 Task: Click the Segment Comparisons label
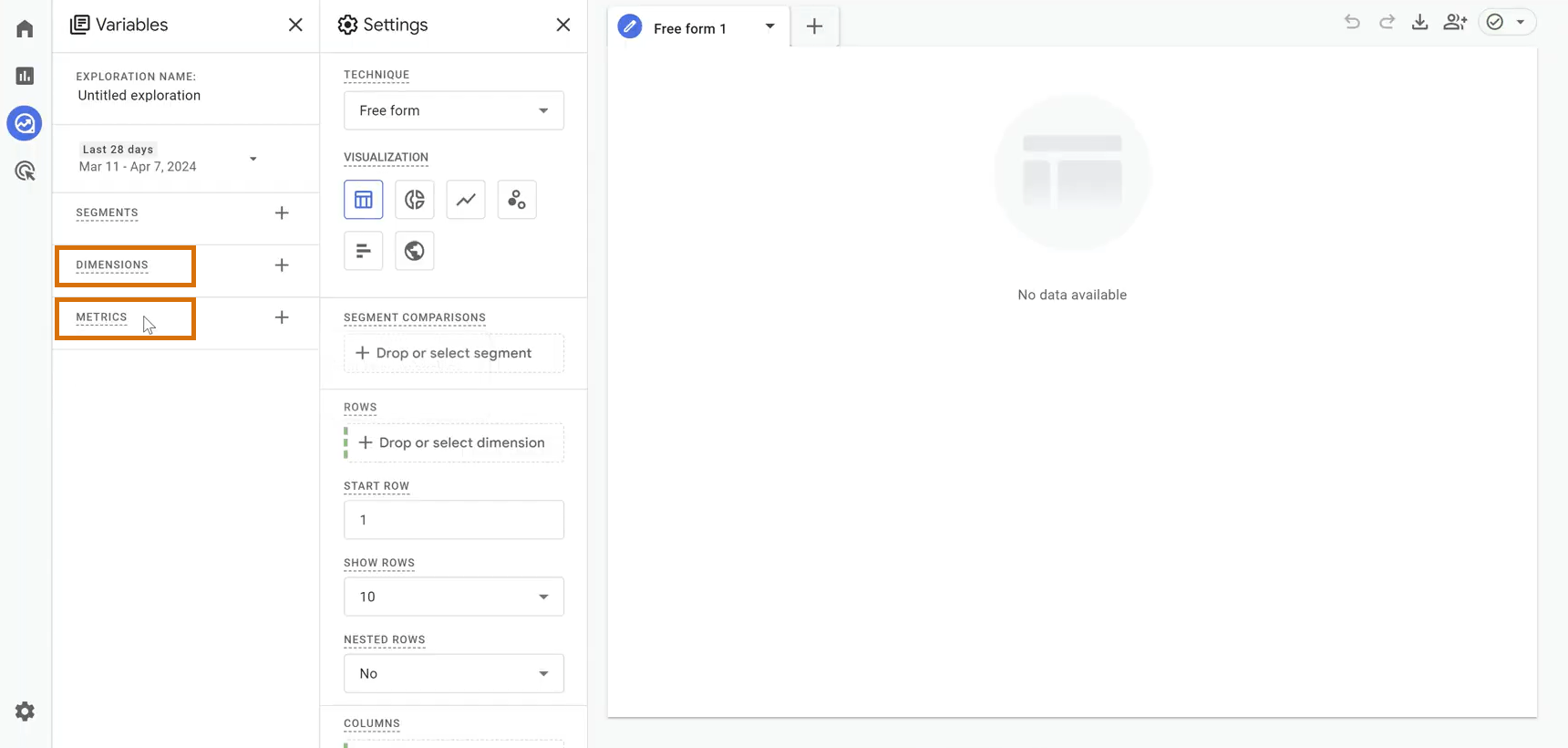coord(415,317)
